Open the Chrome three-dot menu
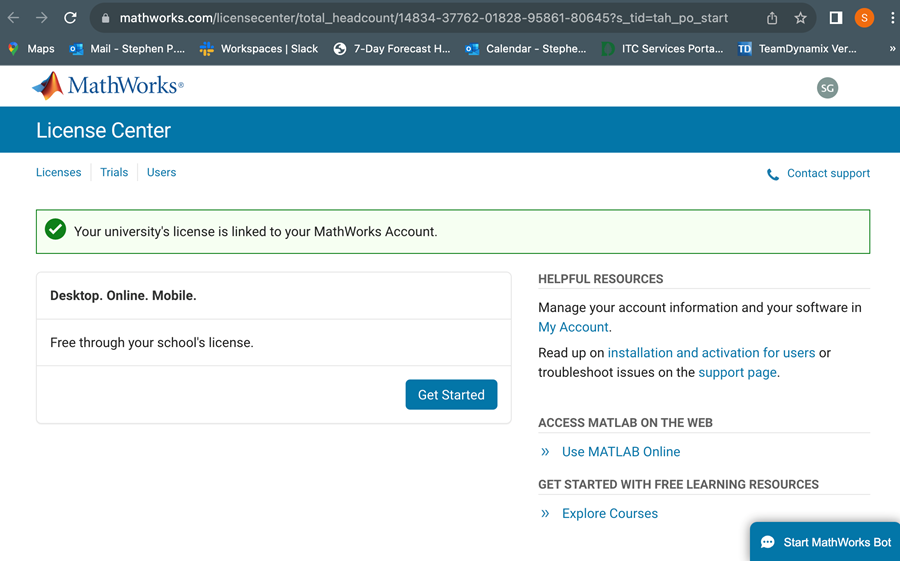900x561 pixels. [892, 18]
